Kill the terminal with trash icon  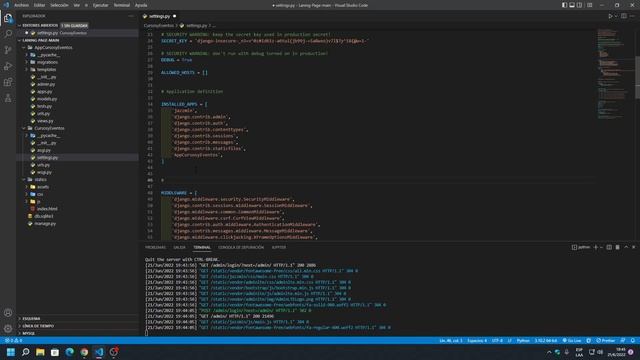click(618, 247)
